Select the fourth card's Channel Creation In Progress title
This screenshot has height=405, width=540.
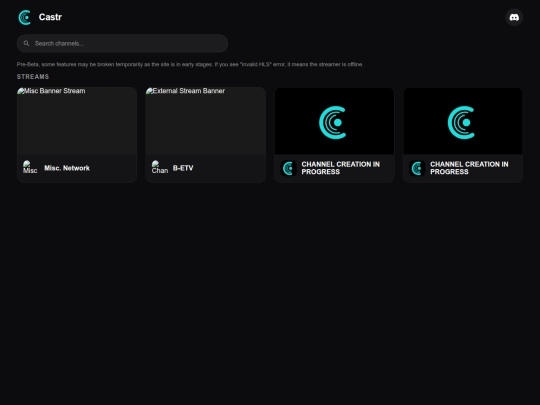469,168
